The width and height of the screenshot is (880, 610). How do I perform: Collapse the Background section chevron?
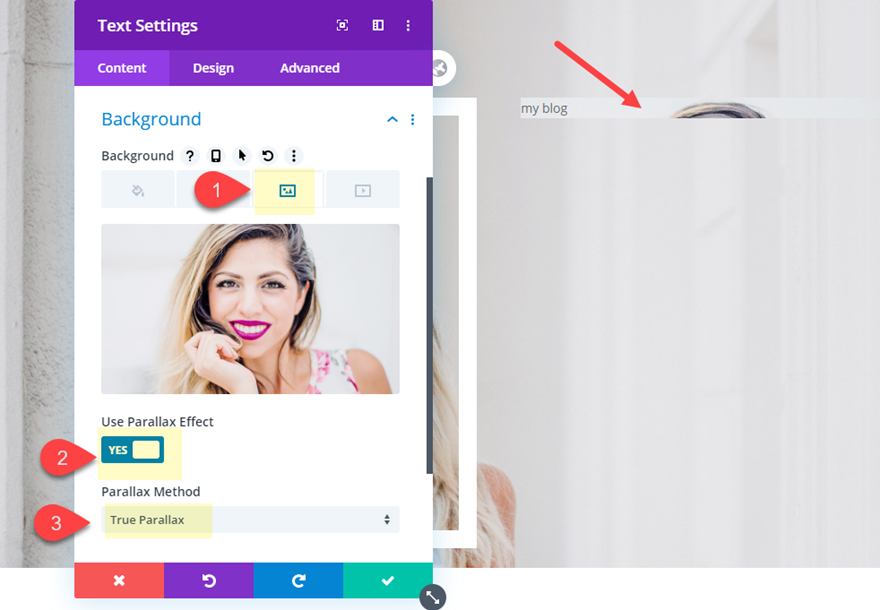(392, 120)
